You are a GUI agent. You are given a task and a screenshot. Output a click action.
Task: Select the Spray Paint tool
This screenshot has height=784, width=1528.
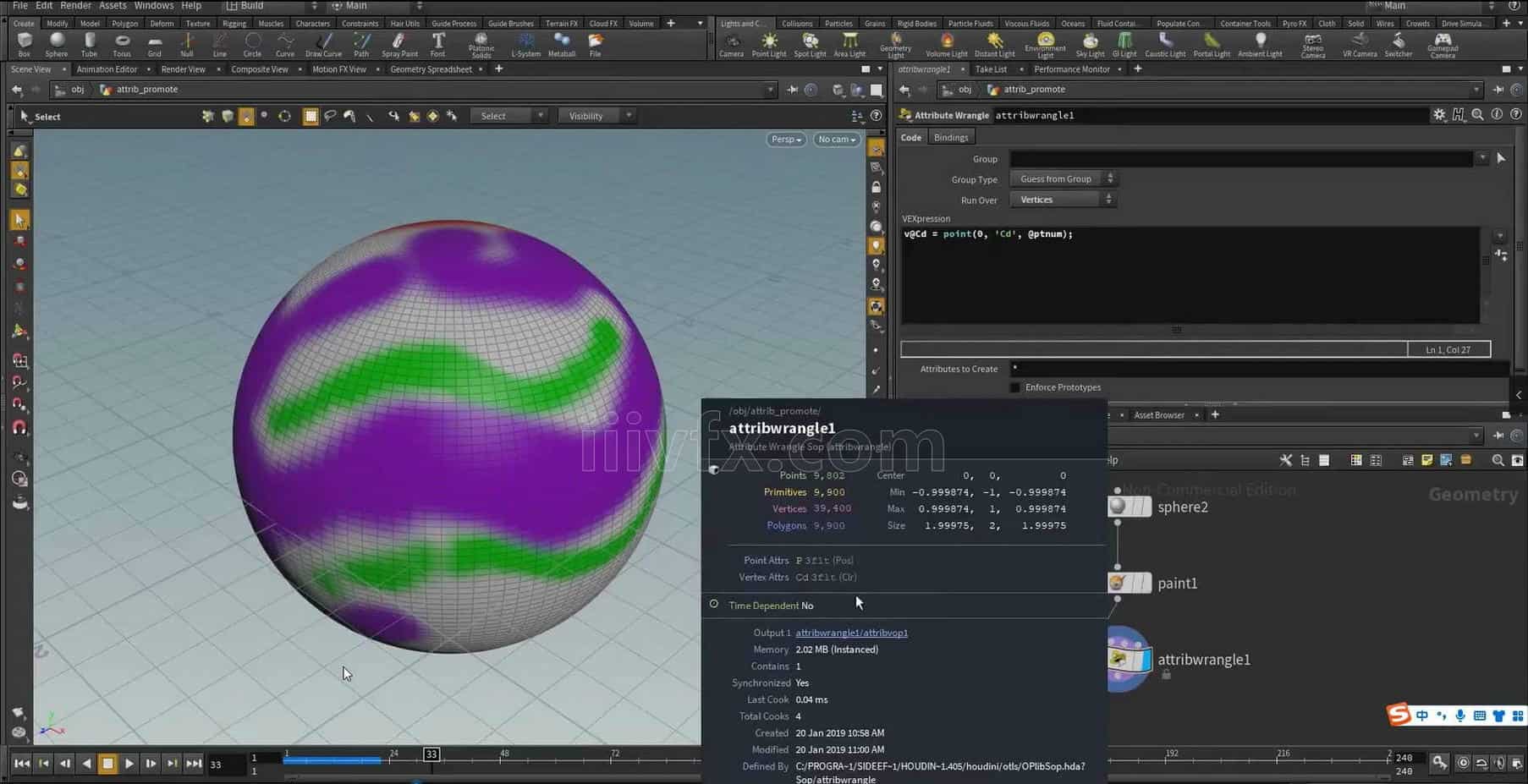pyautogui.click(x=399, y=45)
